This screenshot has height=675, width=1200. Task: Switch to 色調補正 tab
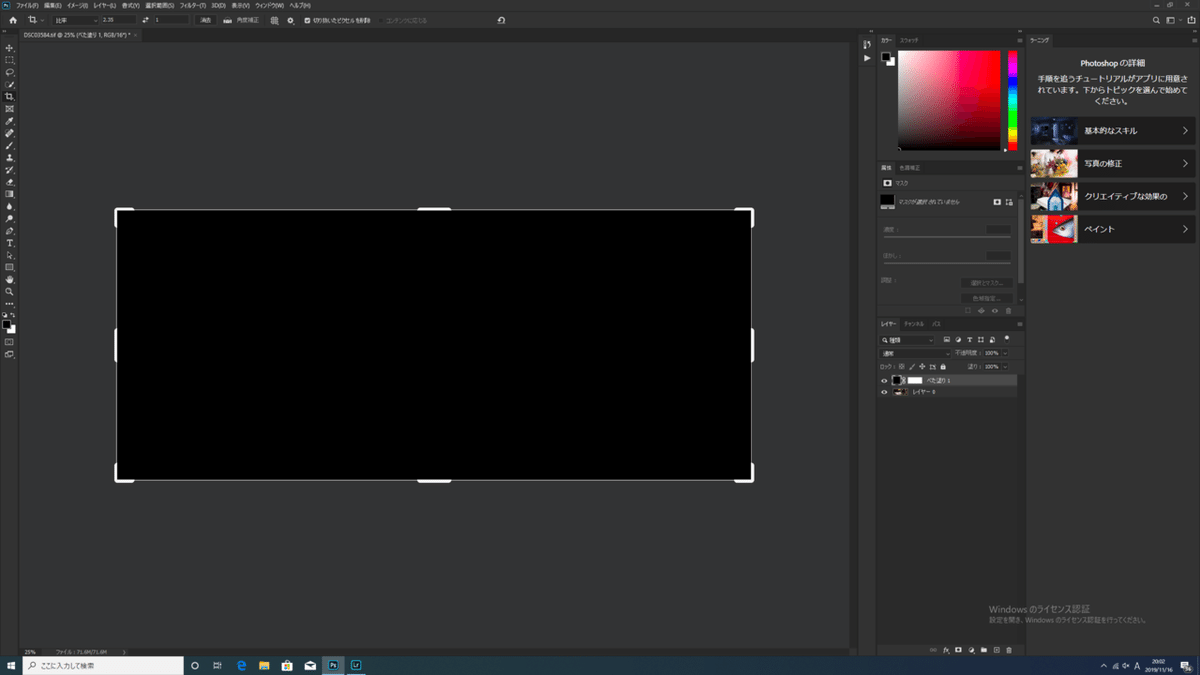(x=910, y=167)
